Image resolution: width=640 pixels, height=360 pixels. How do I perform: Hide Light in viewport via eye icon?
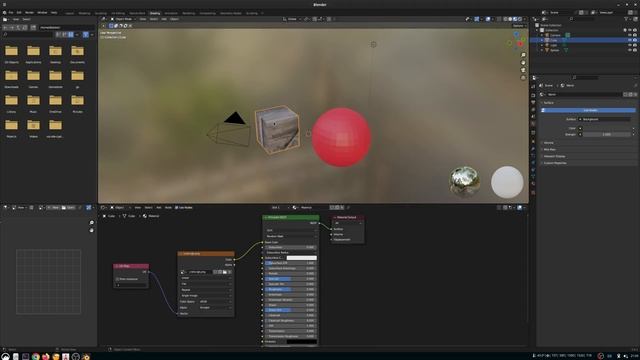click(630, 45)
